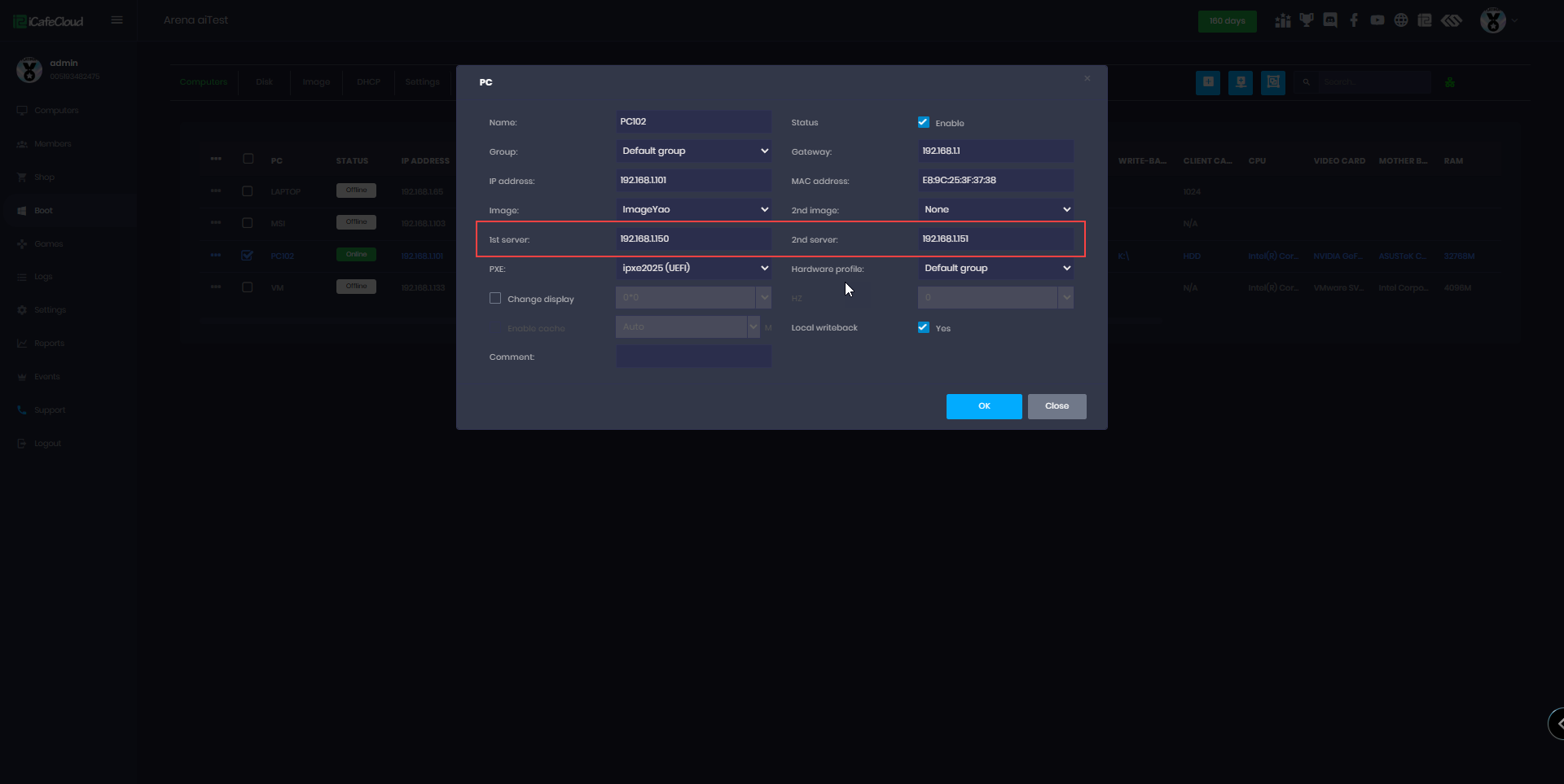Image resolution: width=1564 pixels, height=784 pixels.
Task: Click the hamburger menu icon
Action: (117, 20)
